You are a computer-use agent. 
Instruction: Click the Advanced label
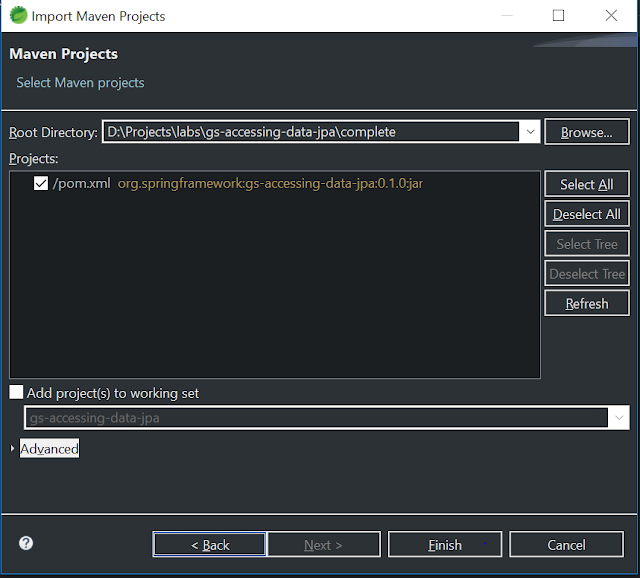(x=49, y=449)
